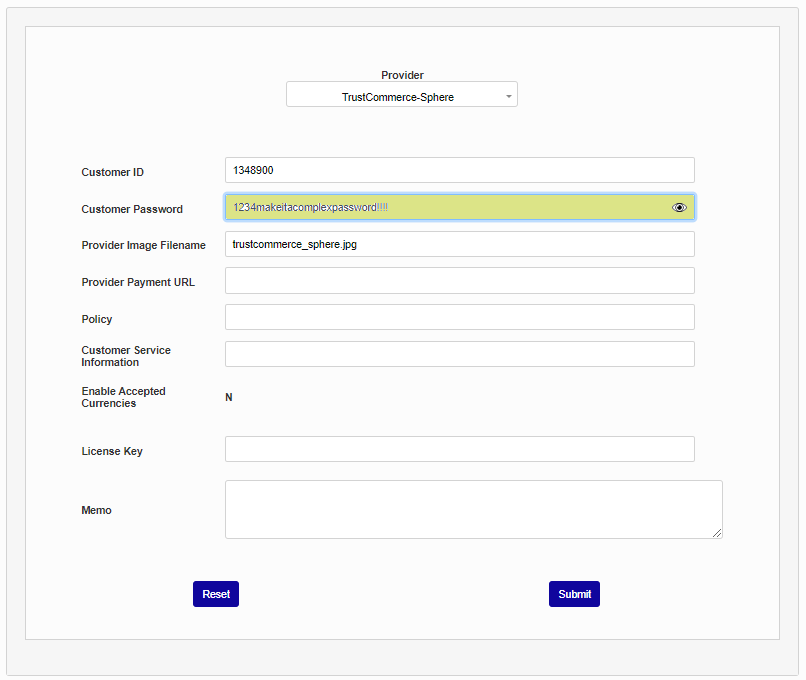Click the Customer ID input field
Viewport: 806px width, 680px height.
click(459, 171)
